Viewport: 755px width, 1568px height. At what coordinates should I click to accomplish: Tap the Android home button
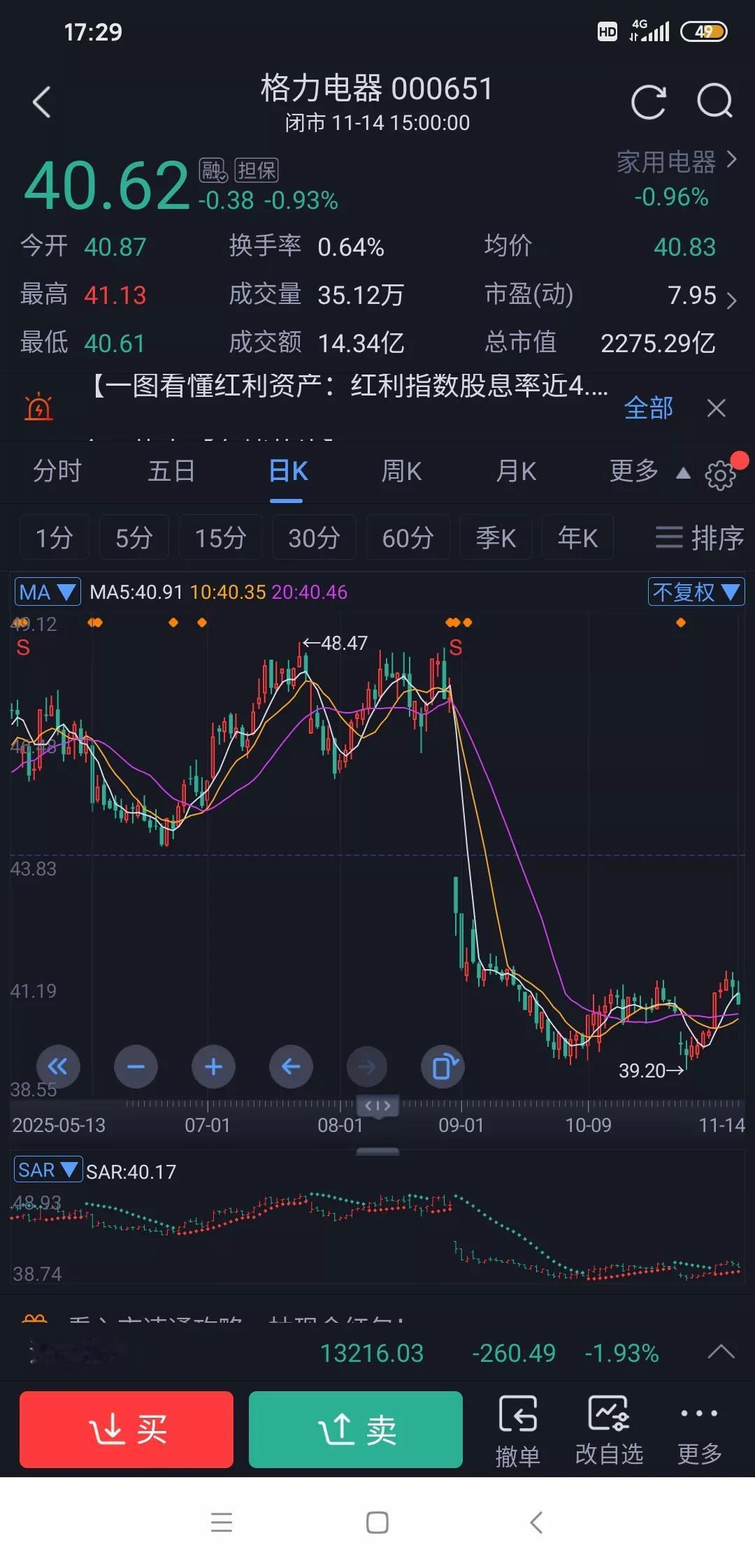point(377,1522)
